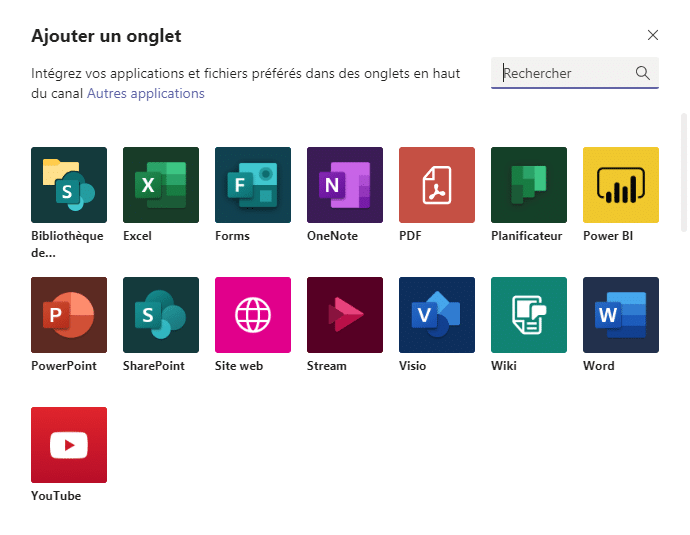This screenshot has height=535, width=690.
Task: Click the SharePoint label text
Action: click(x=154, y=366)
